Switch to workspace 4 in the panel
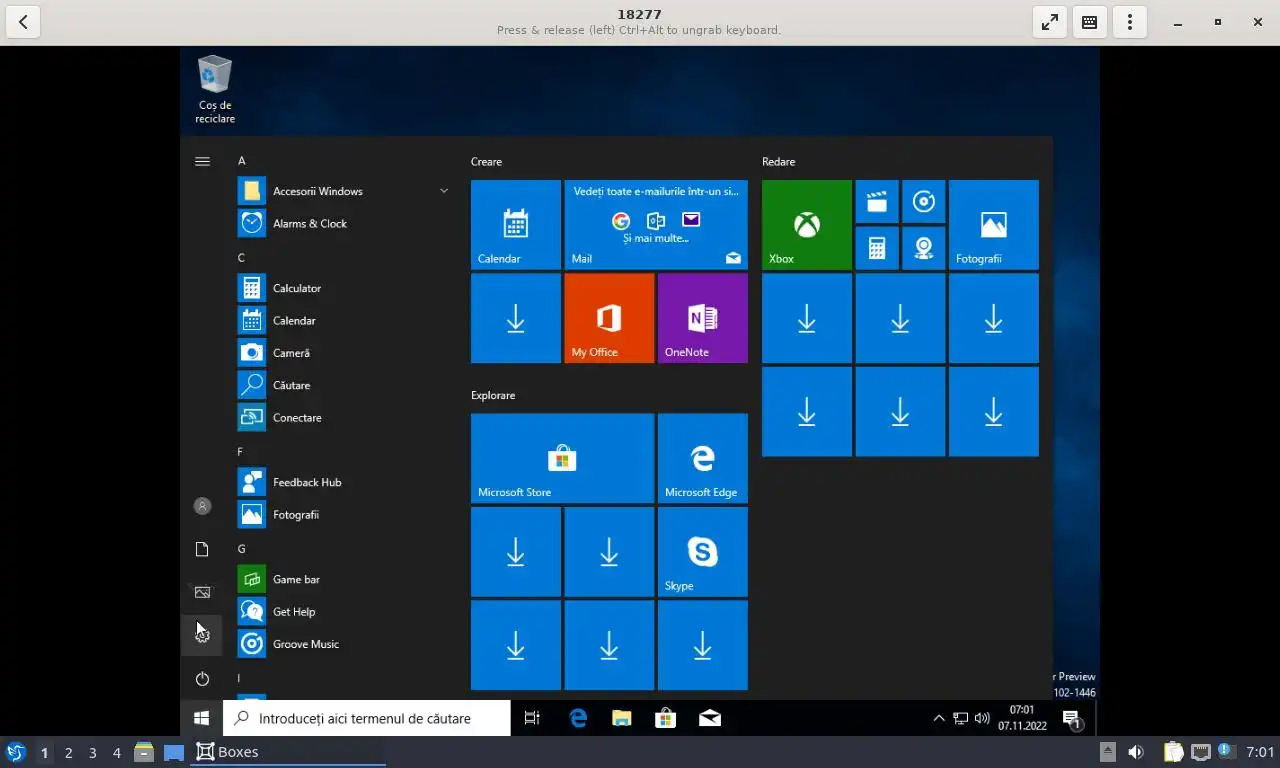 tap(116, 753)
